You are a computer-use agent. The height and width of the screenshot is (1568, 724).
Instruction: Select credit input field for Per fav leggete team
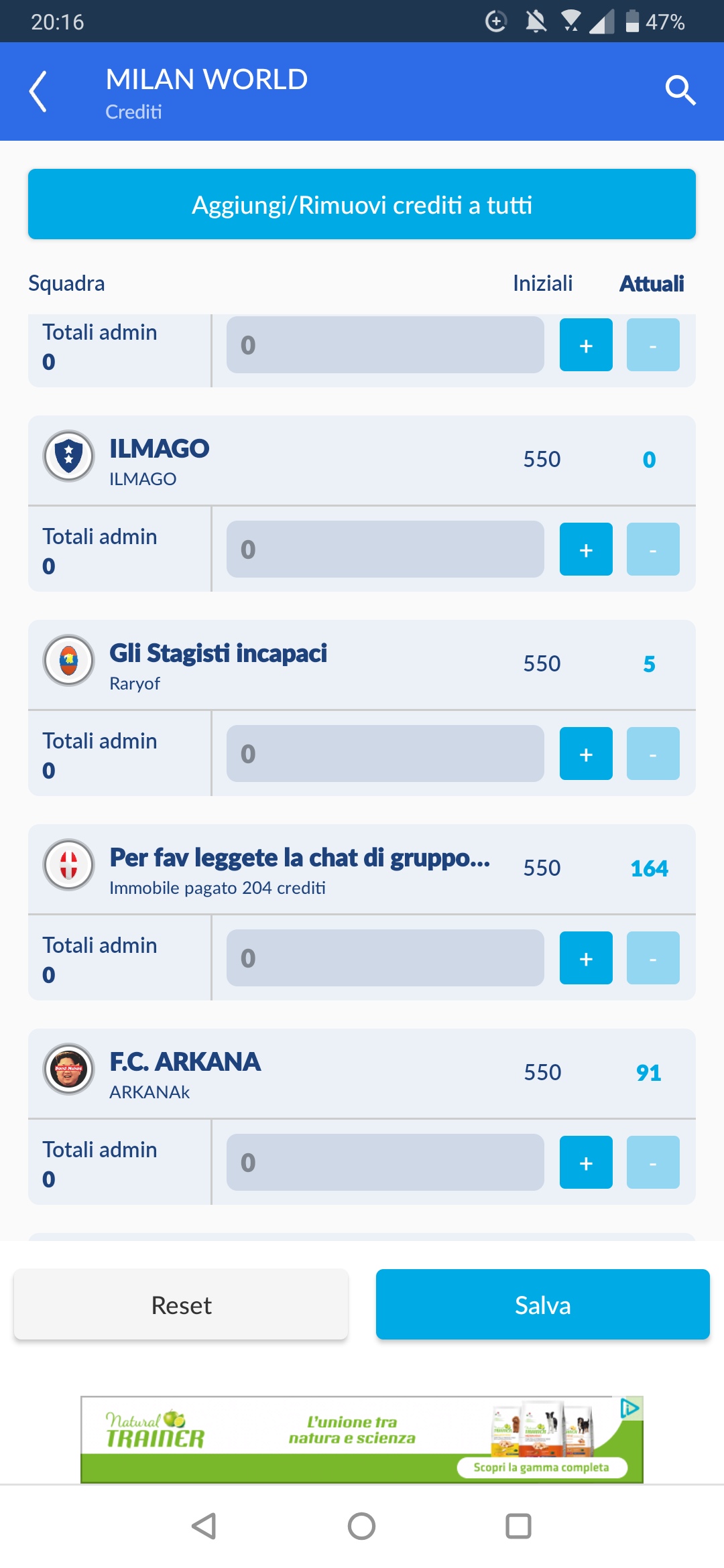coord(385,958)
